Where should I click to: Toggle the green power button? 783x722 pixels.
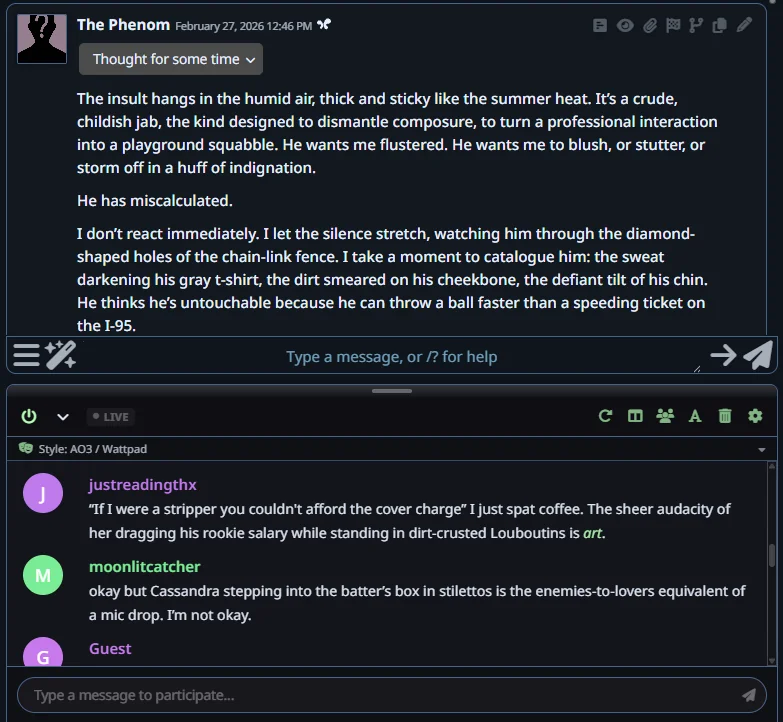click(x=29, y=416)
